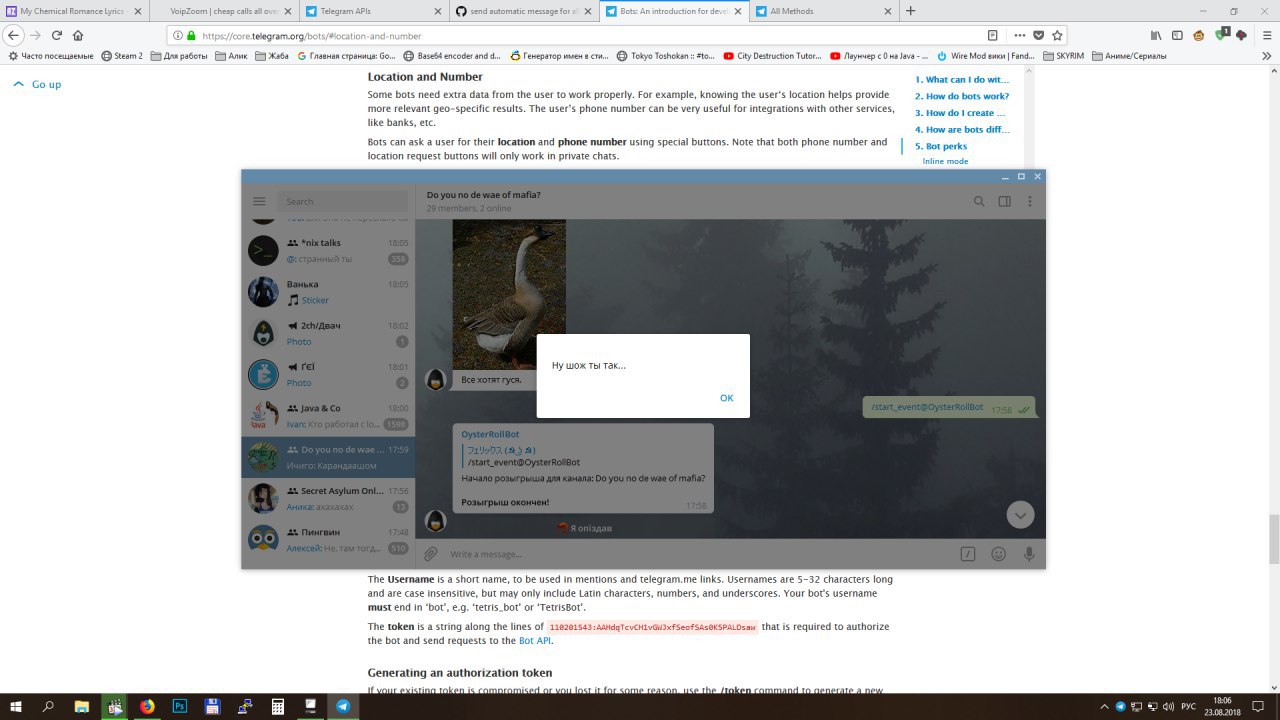This screenshot has width=1280, height=720.
Task: Open the Windows Start menu
Action: tap(16, 706)
